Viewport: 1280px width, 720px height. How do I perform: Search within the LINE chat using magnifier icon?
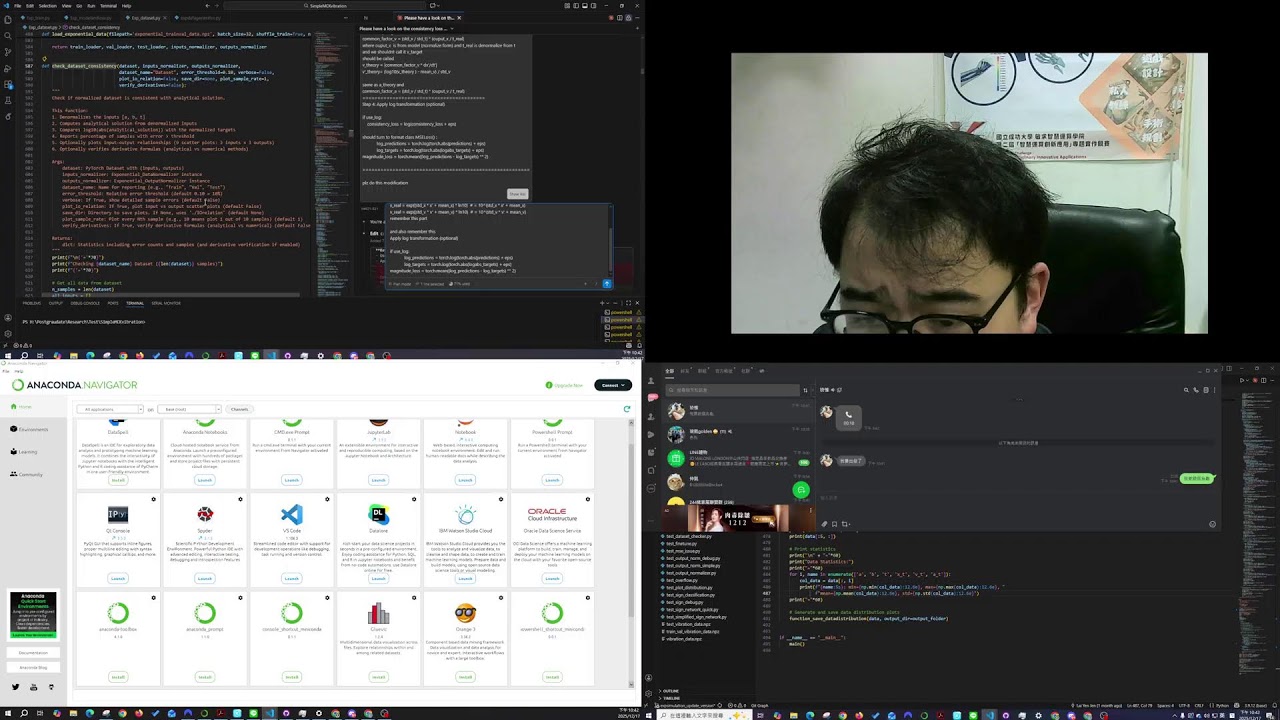(x=1186, y=390)
